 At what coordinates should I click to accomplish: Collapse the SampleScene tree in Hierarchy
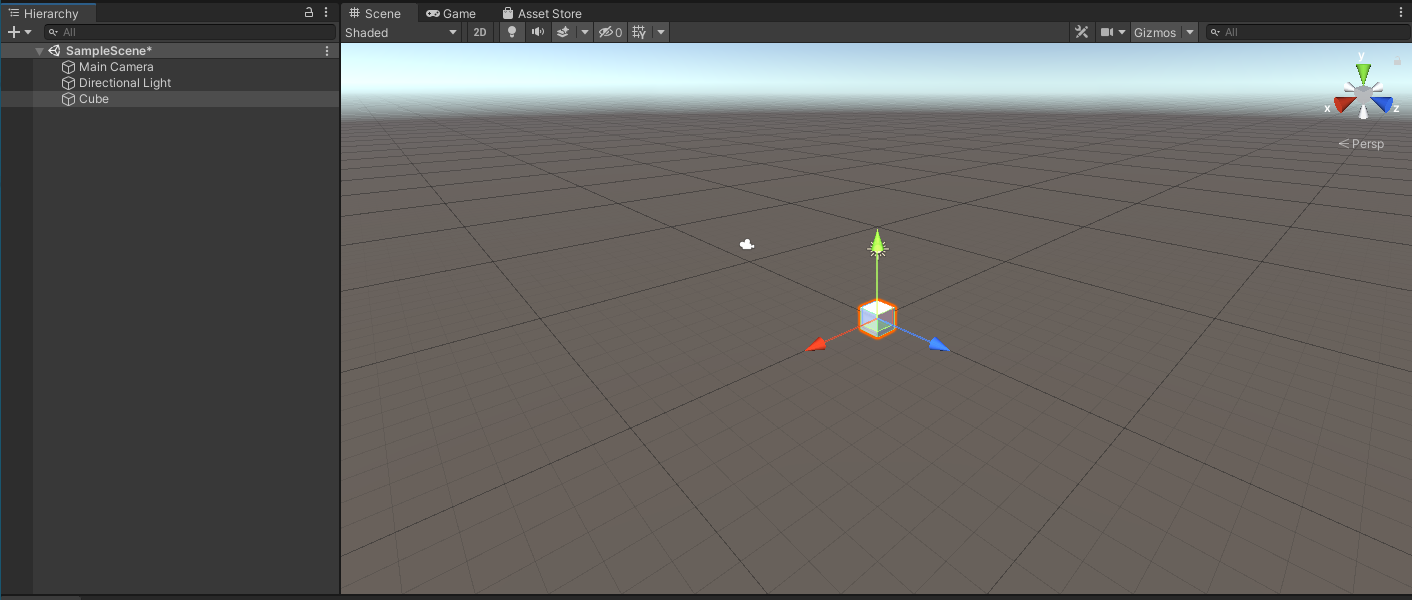tap(39, 51)
